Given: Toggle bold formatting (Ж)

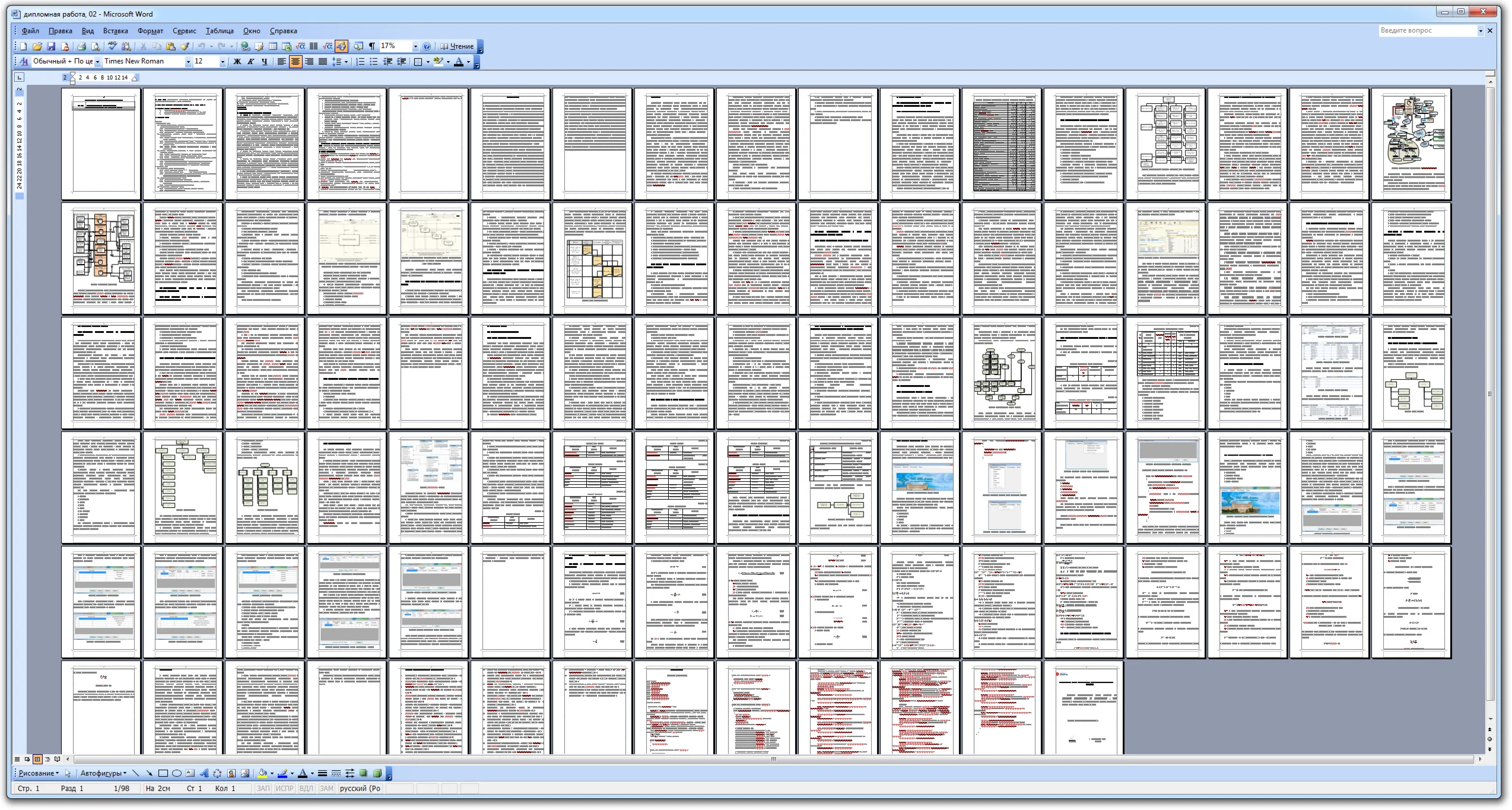Looking at the screenshot, I should coord(237,62).
